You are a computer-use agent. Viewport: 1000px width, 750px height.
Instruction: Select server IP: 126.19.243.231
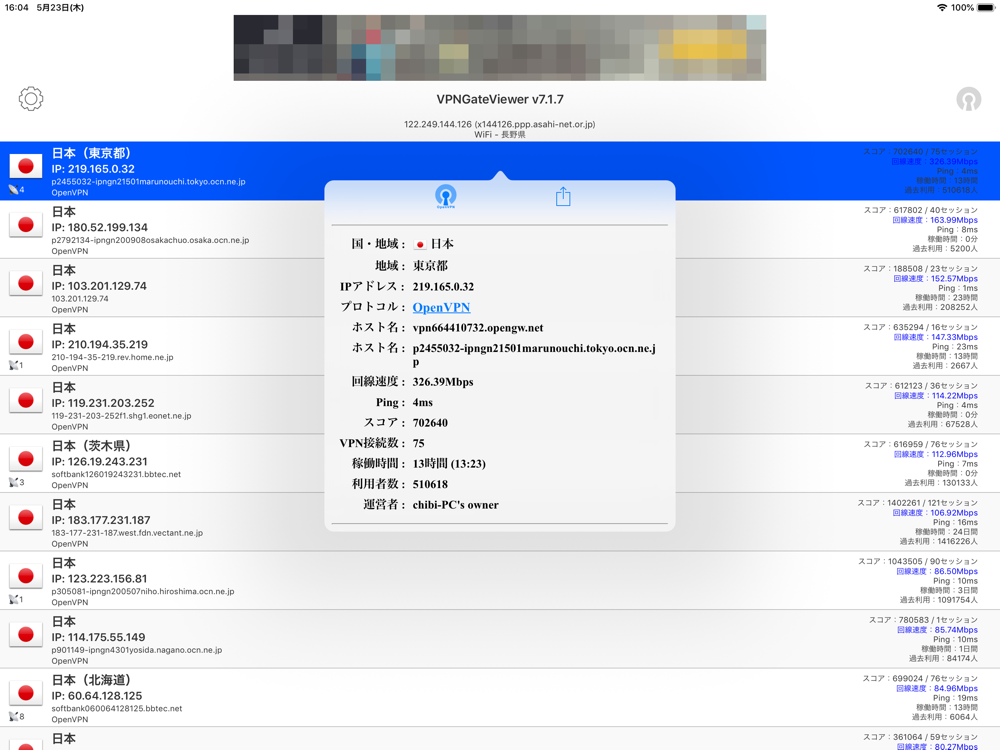tap(99, 462)
